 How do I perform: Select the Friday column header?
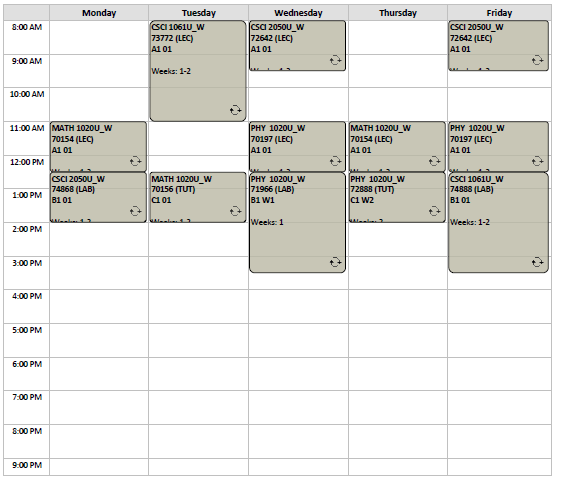499,13
